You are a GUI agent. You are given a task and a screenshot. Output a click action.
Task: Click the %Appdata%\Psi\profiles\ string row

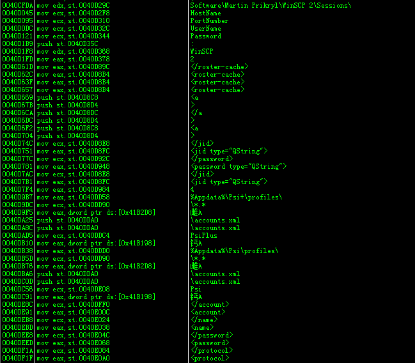208,251
